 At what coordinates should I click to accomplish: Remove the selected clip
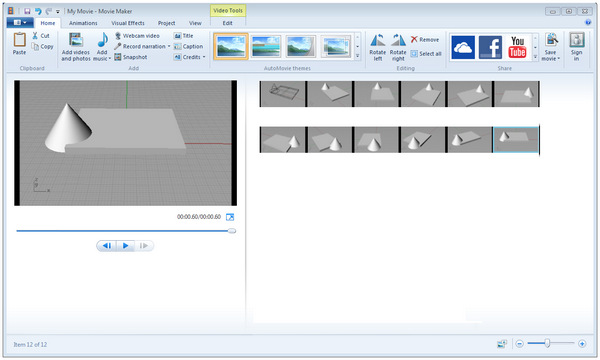[424, 39]
